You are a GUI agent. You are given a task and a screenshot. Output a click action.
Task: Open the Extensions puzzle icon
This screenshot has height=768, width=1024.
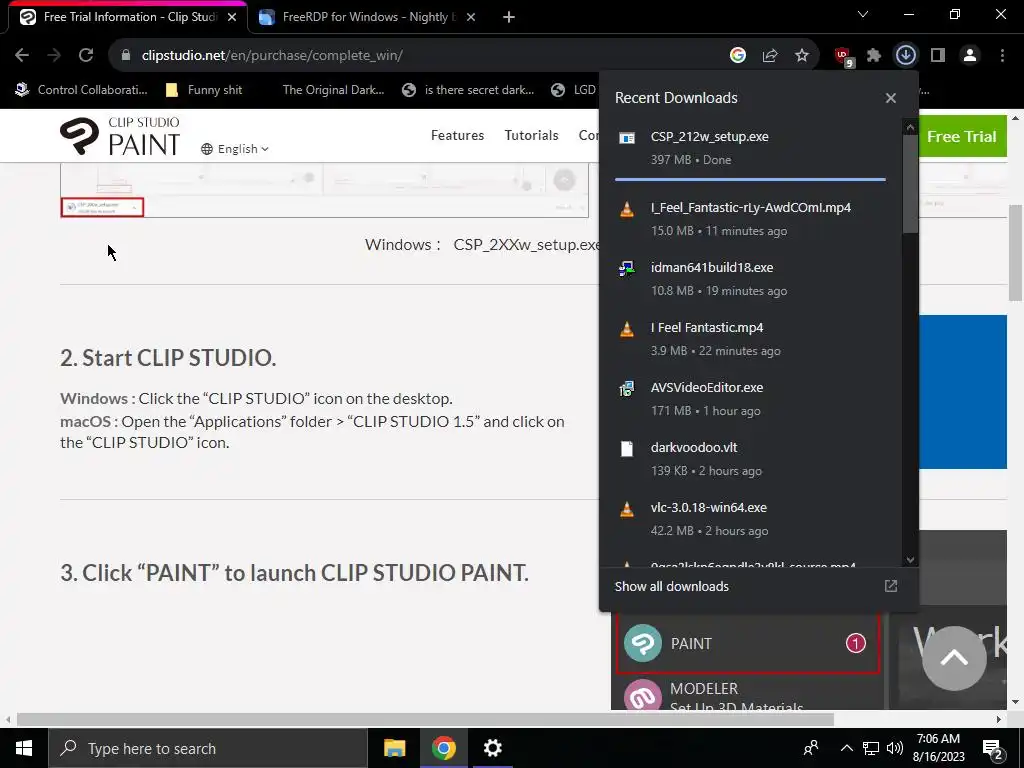click(874, 56)
